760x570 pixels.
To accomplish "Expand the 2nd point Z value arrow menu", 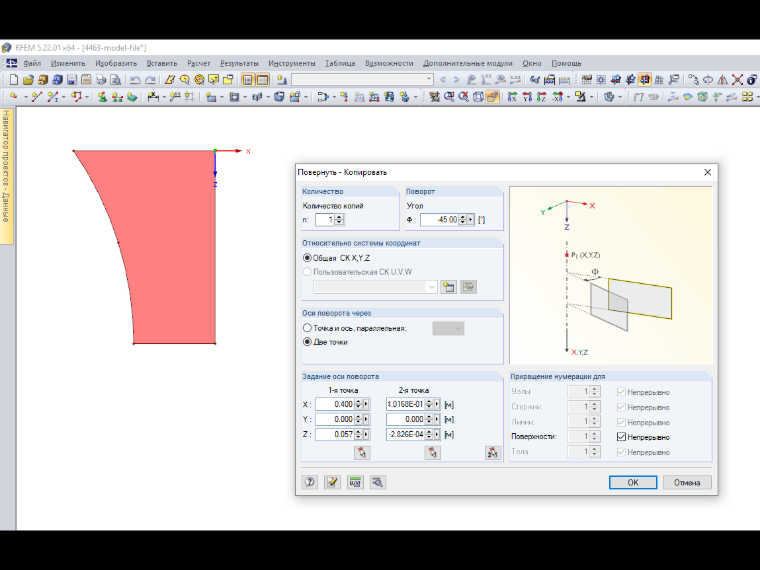I will (437, 434).
